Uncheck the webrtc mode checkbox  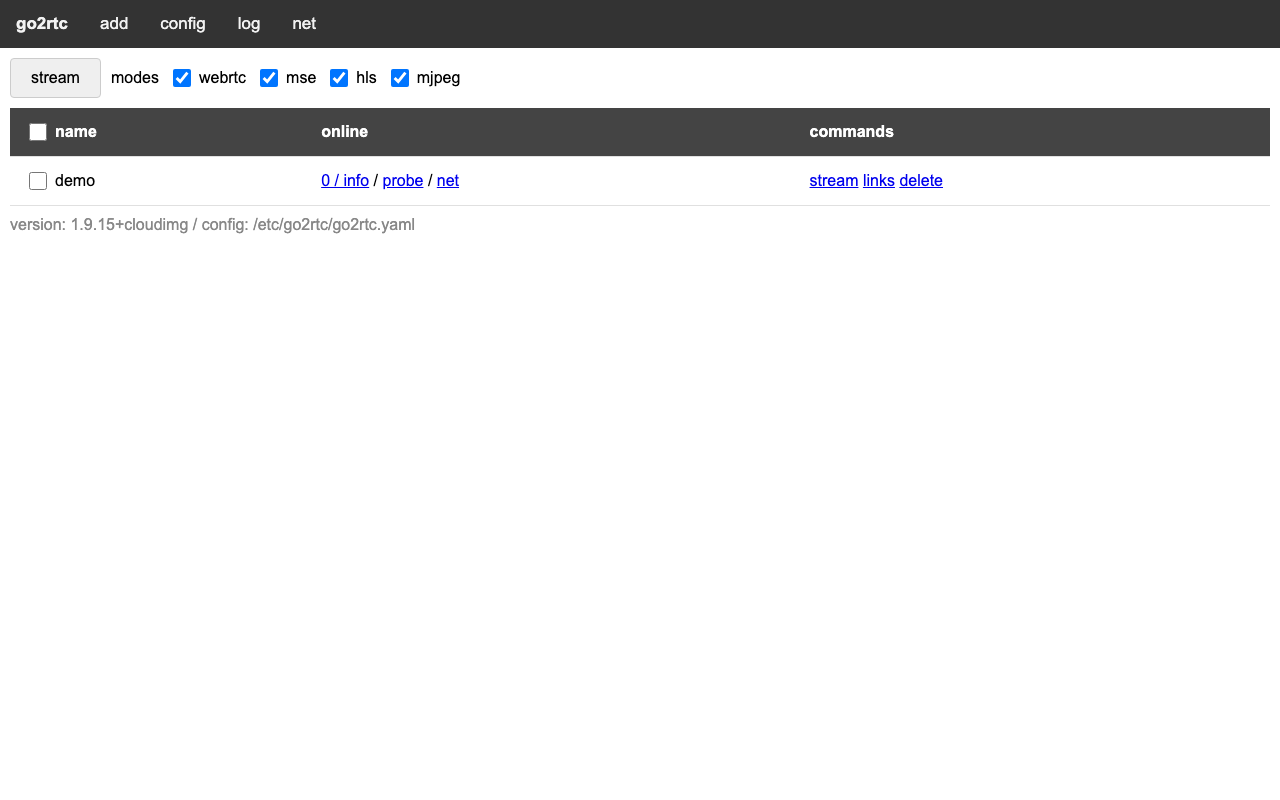(182, 78)
